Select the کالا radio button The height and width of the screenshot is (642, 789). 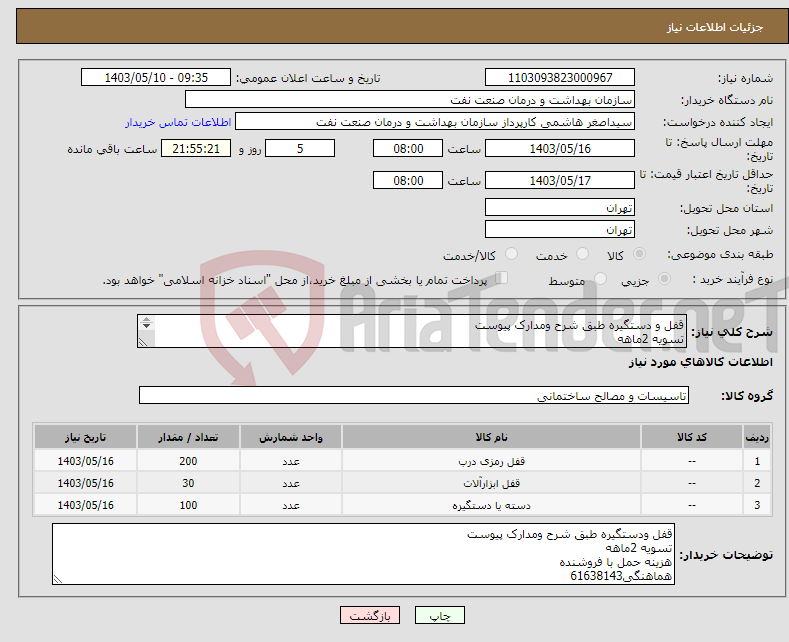pyautogui.click(x=639, y=254)
